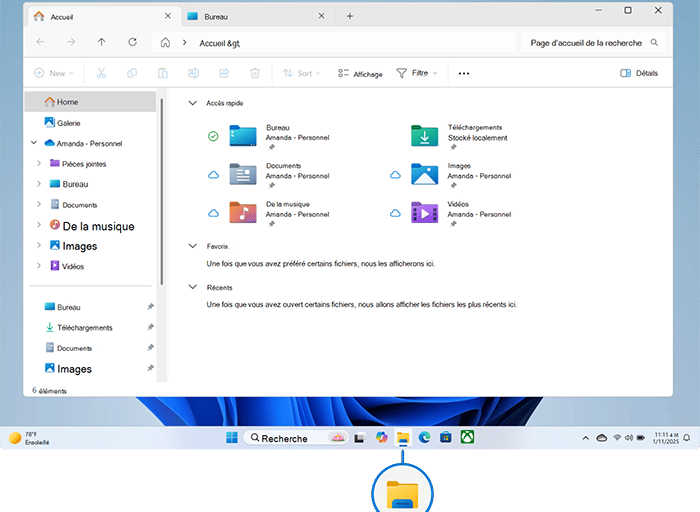Unpin Téléchargements in the sidebar pinned list
This screenshot has width=700, height=512.
tap(150, 327)
